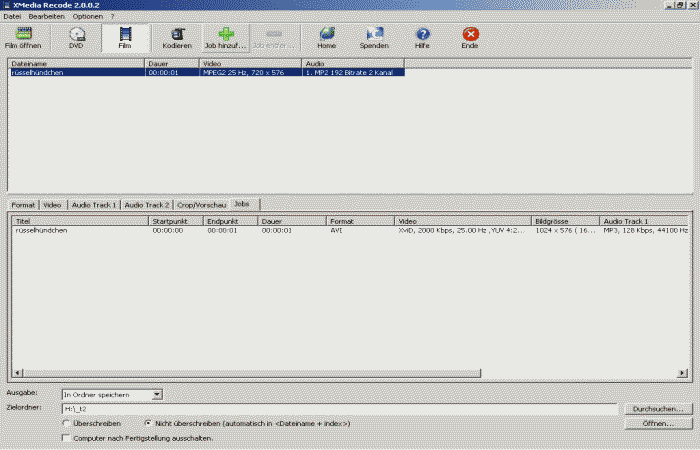Enable Computer nach Fertigstellung ausschalten checkbox
700x450 pixels.
coord(66,438)
